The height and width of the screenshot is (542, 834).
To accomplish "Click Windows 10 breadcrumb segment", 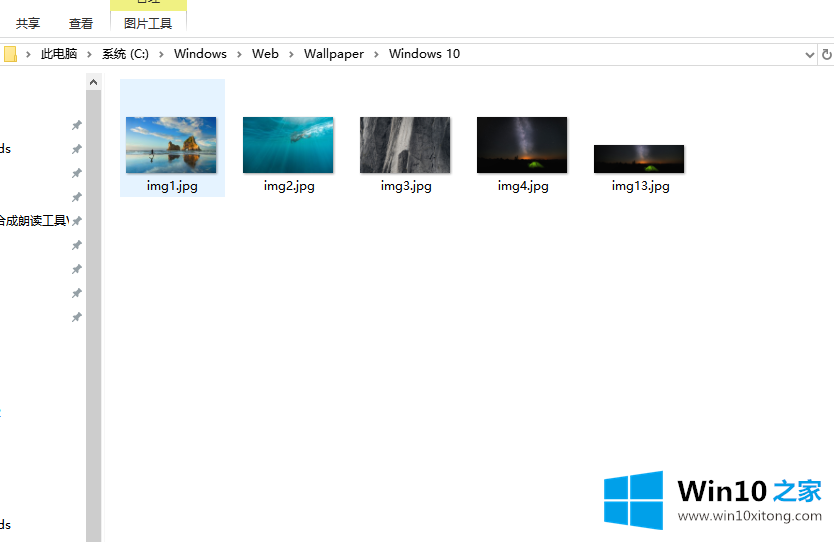I will (424, 54).
